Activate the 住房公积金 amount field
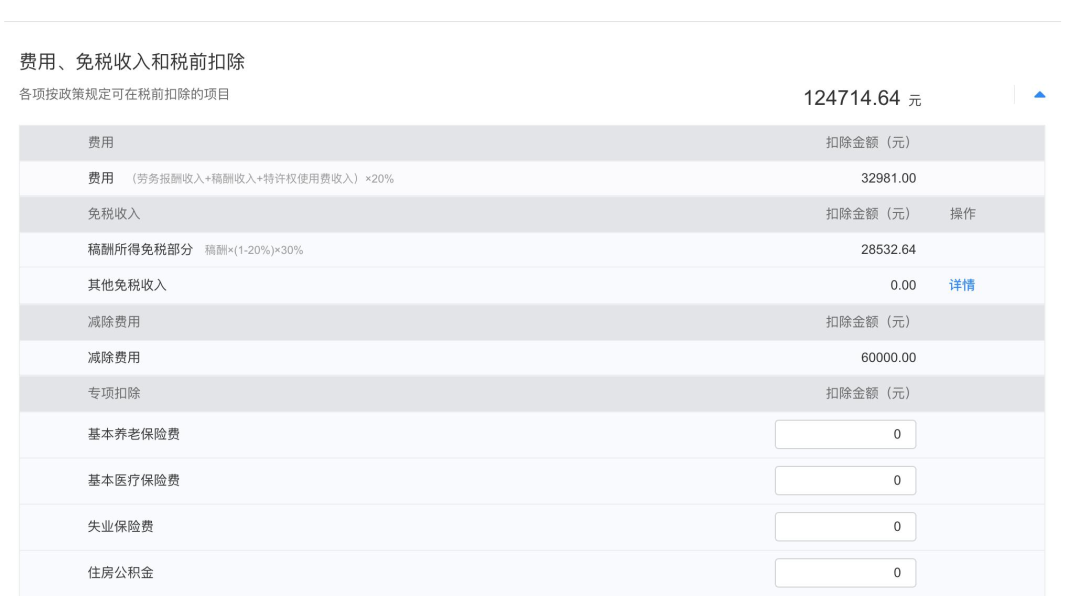 [x=845, y=573]
